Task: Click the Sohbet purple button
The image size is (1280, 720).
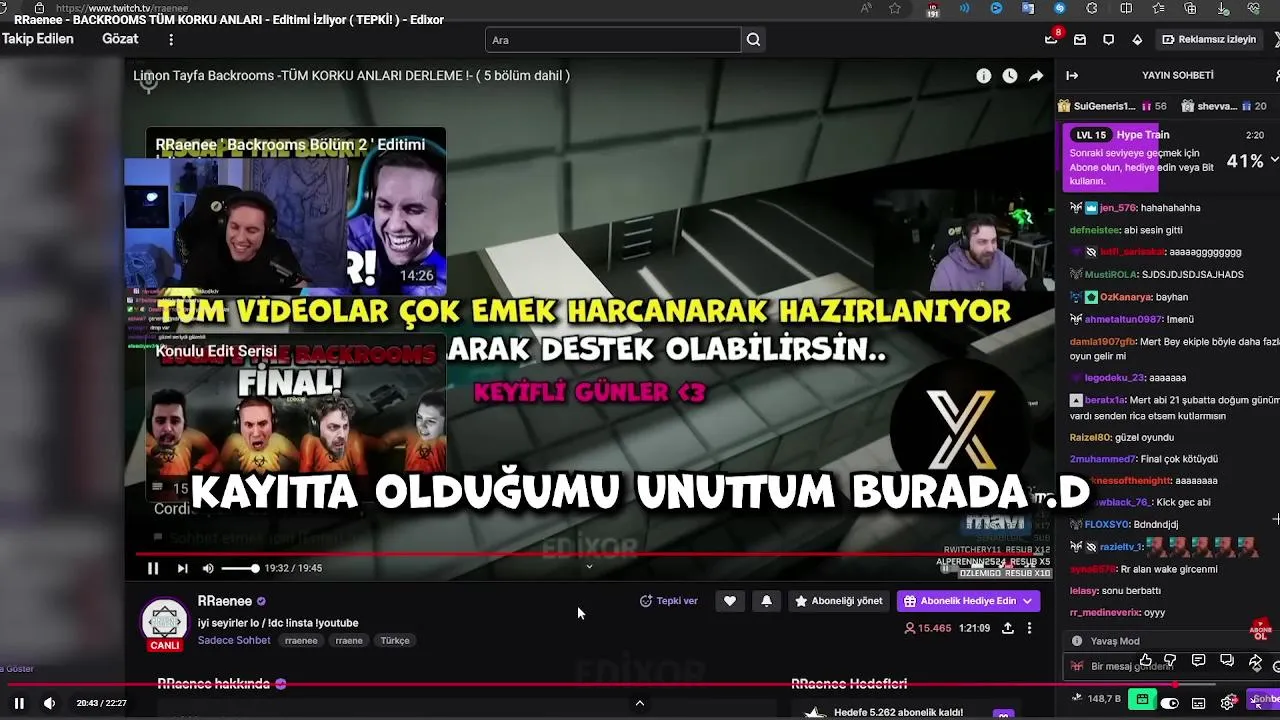Action: tap(1263, 699)
